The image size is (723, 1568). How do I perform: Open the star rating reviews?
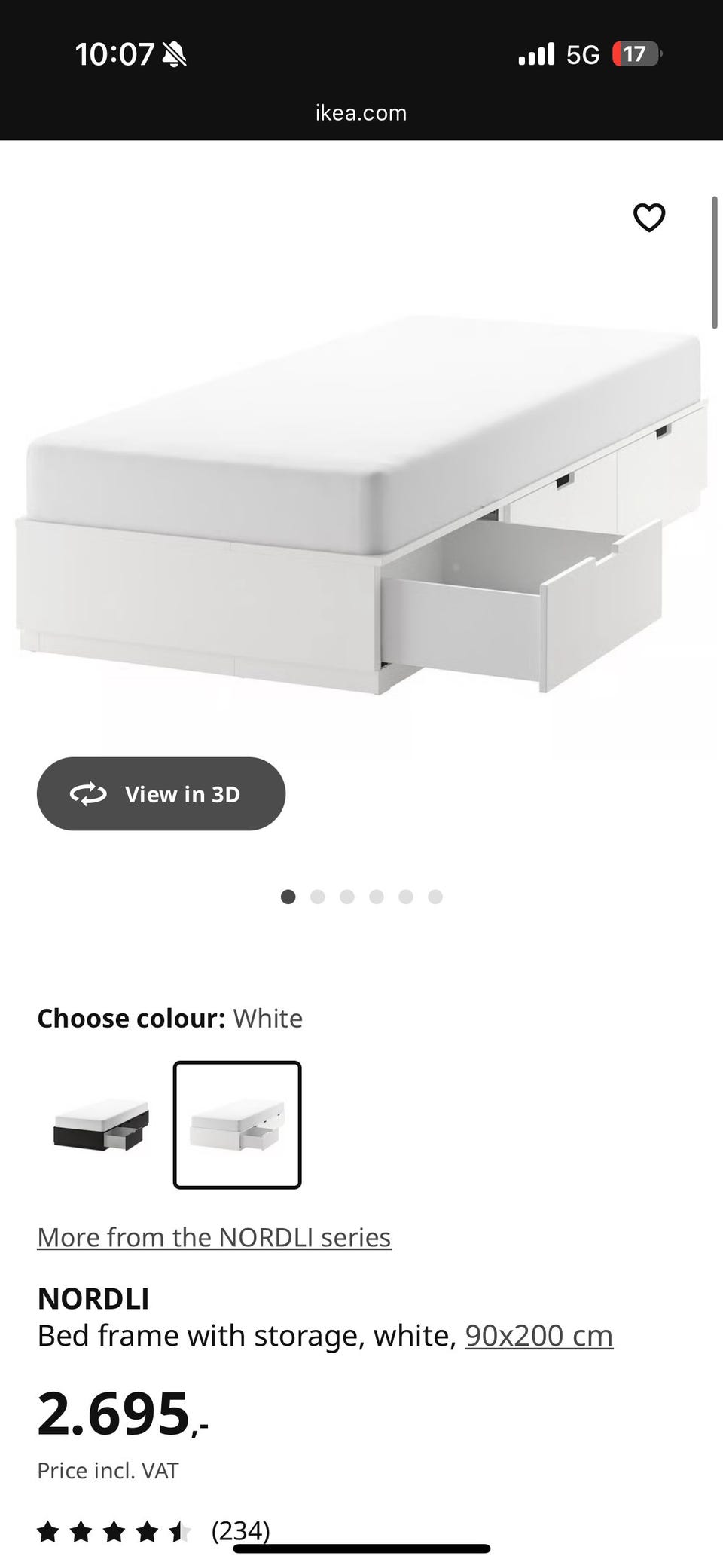point(114,1531)
